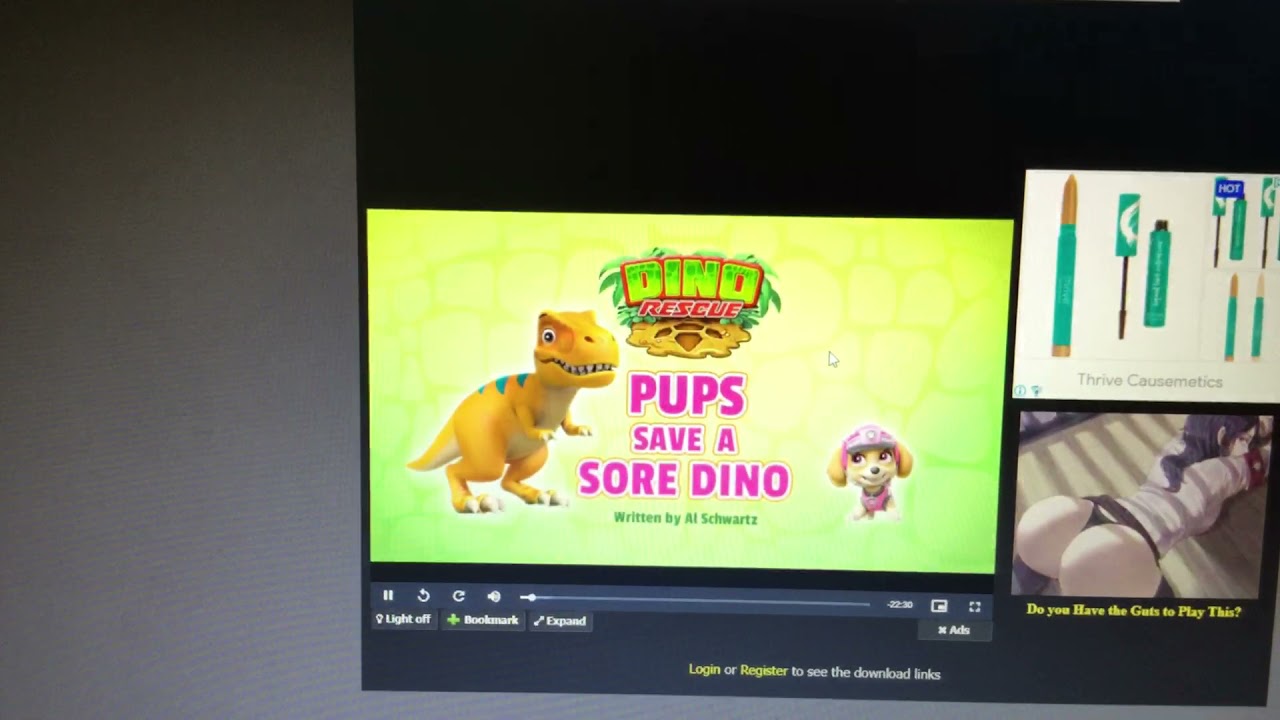The width and height of the screenshot is (1280, 720).
Task: Expand the video player
Action: pos(560,621)
